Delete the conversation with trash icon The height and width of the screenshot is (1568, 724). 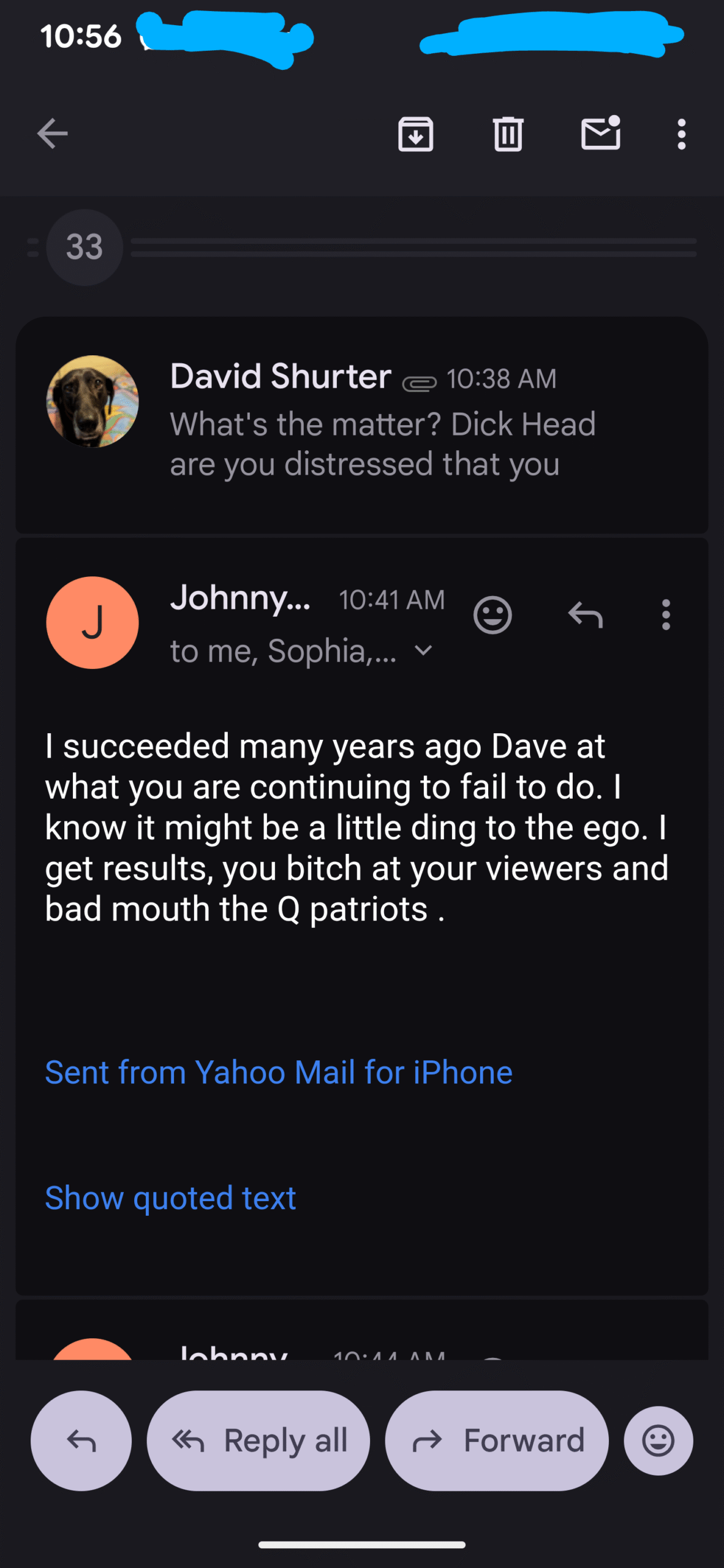click(508, 134)
